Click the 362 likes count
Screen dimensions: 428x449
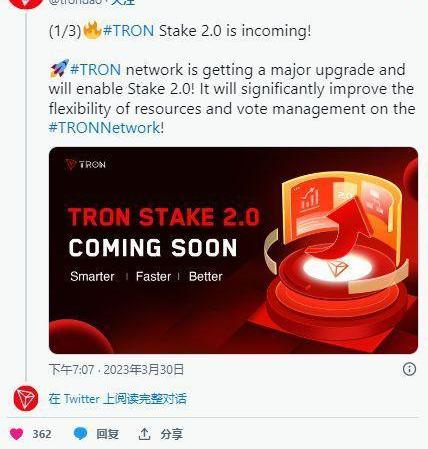point(42,434)
